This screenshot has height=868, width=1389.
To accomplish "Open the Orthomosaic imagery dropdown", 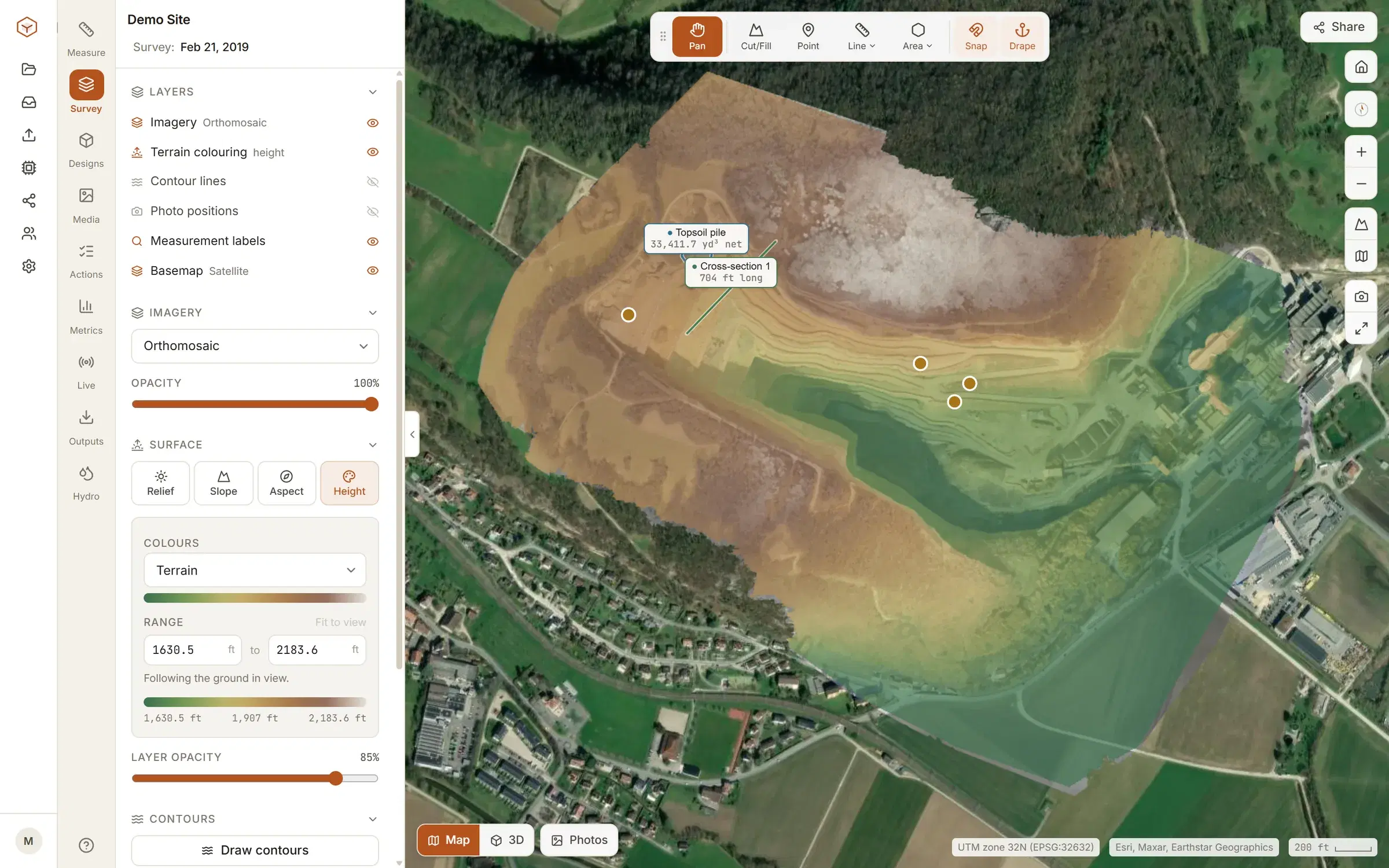I will 255,346.
